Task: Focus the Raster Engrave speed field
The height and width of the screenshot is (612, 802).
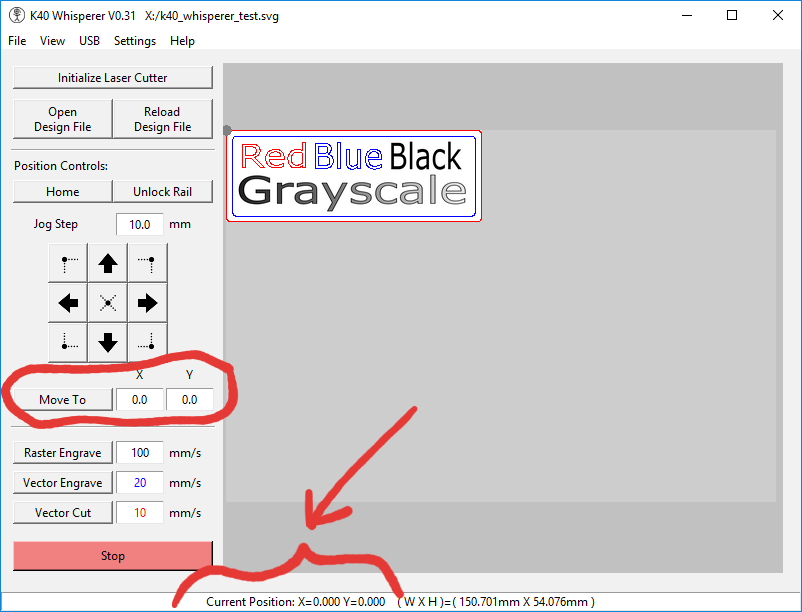Action: click(140, 452)
